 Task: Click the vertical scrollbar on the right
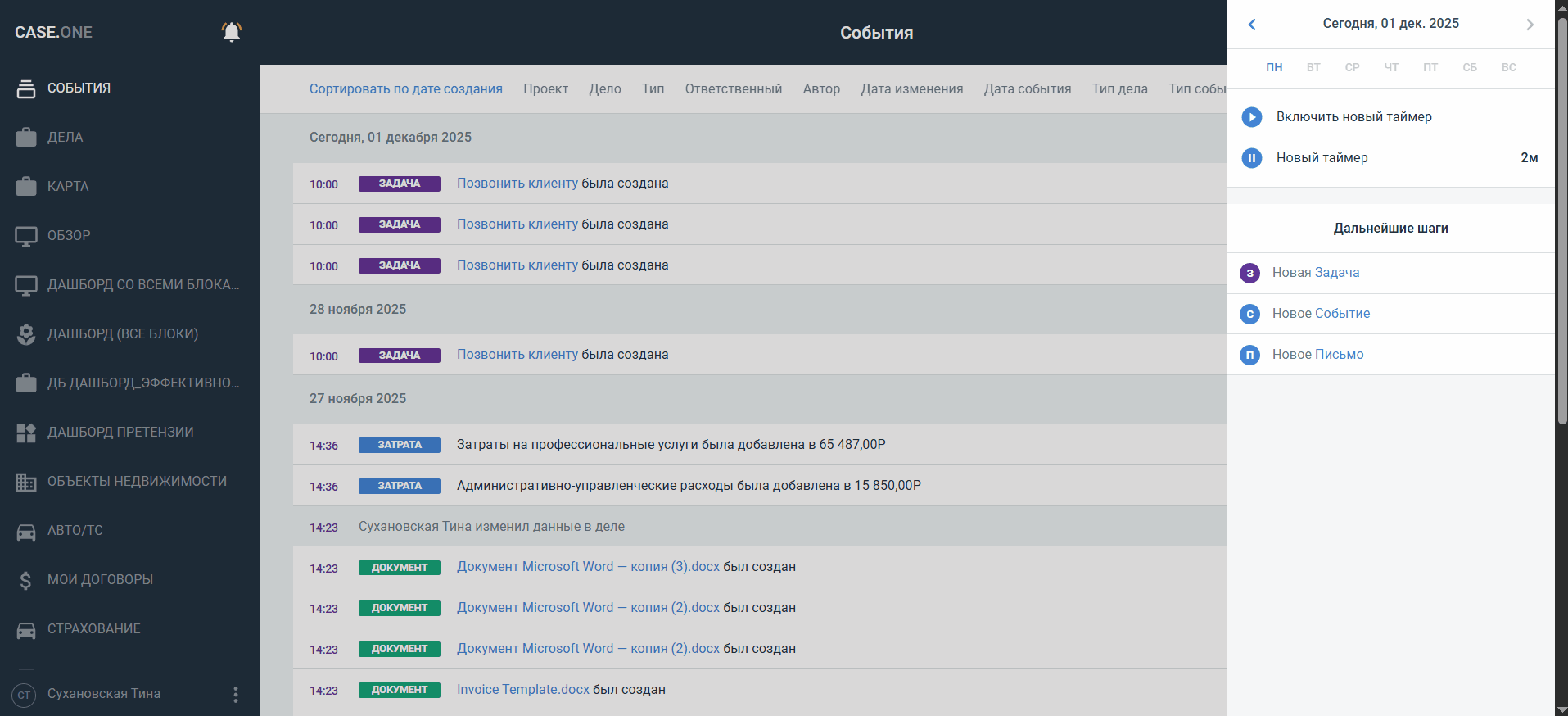click(x=1561, y=221)
